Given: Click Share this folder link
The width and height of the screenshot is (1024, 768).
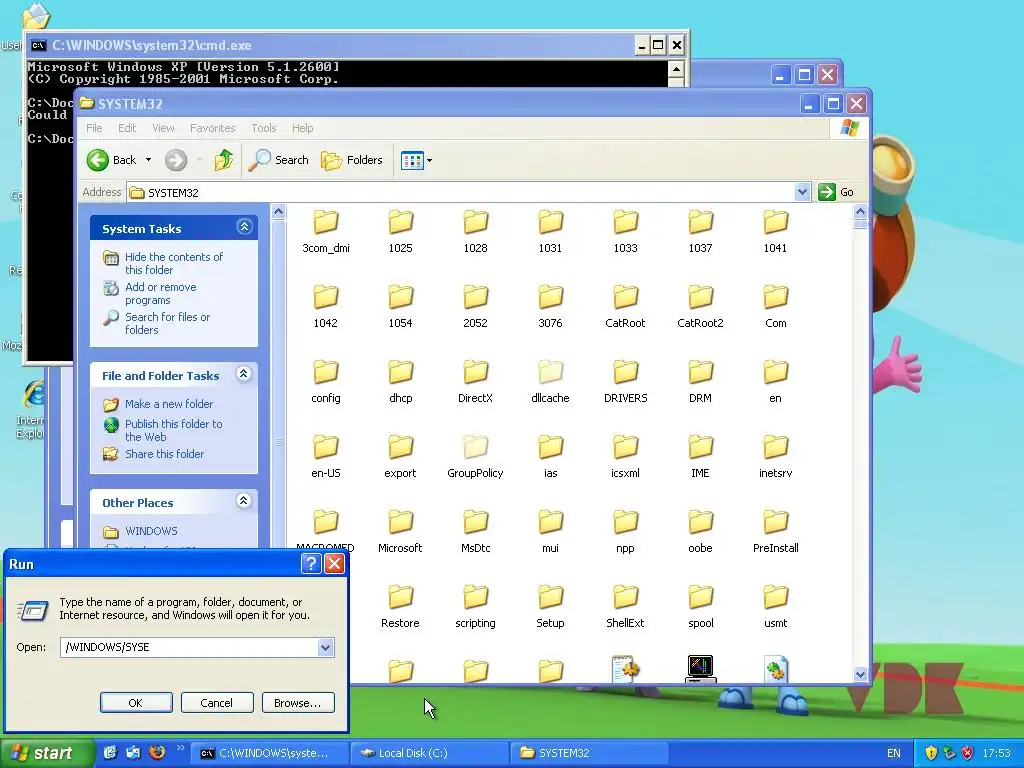Looking at the screenshot, I should [x=165, y=454].
